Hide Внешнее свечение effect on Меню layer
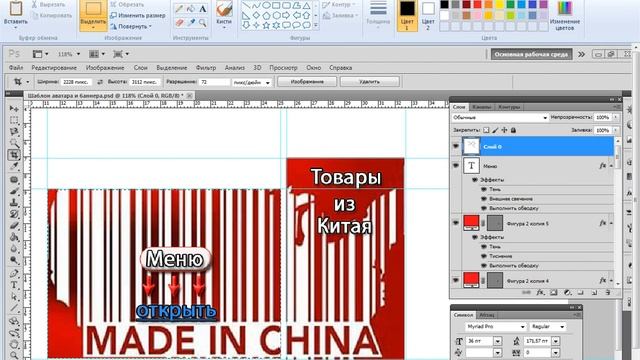The image size is (640, 360). (484, 199)
